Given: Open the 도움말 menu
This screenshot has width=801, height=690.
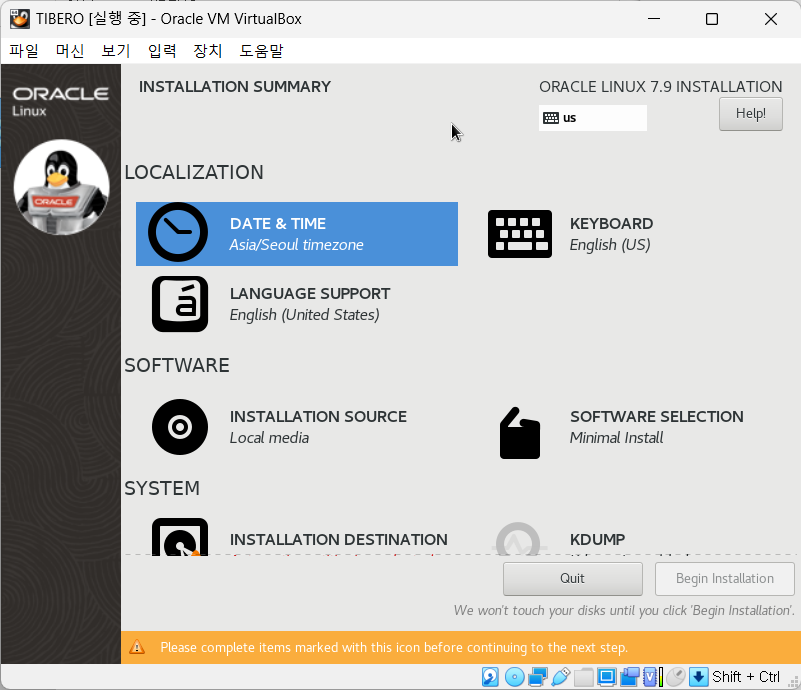Looking at the screenshot, I should tap(261, 51).
